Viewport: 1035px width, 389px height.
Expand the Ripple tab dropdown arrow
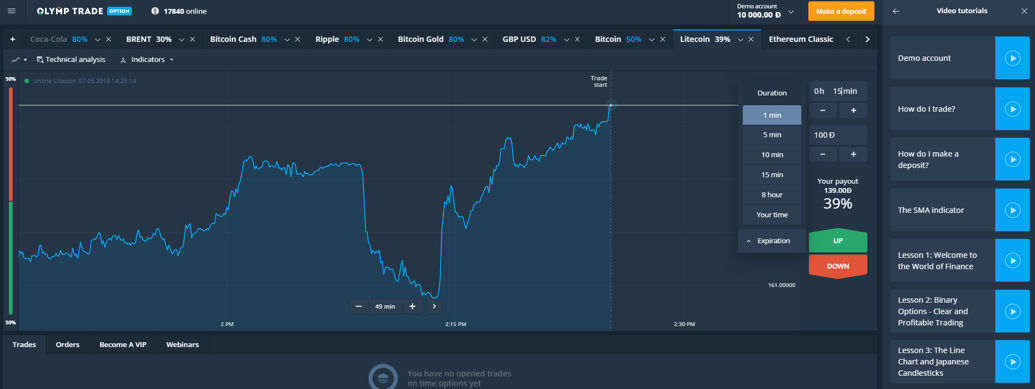pos(369,40)
